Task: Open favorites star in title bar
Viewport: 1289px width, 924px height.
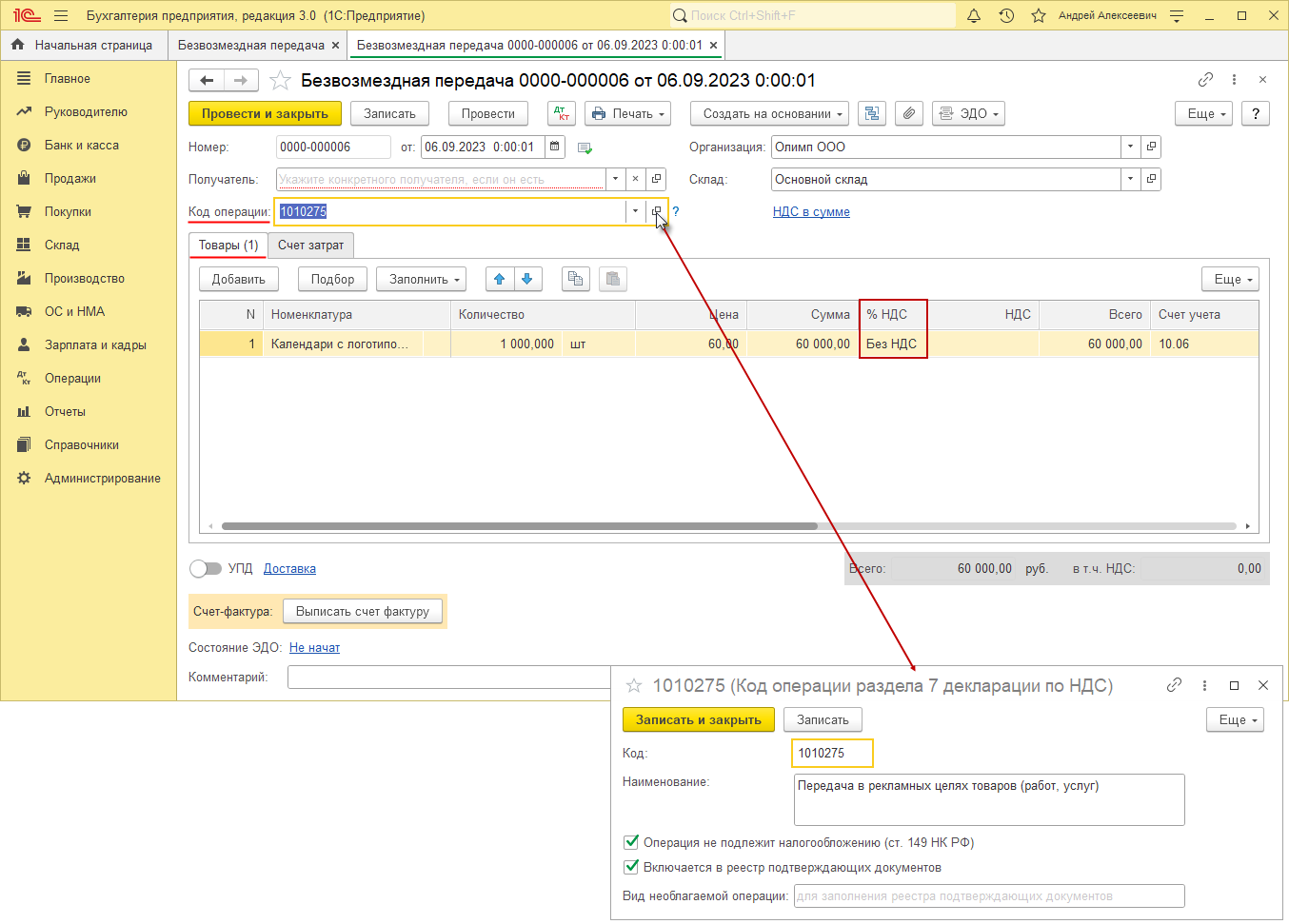Action: click(x=1039, y=15)
